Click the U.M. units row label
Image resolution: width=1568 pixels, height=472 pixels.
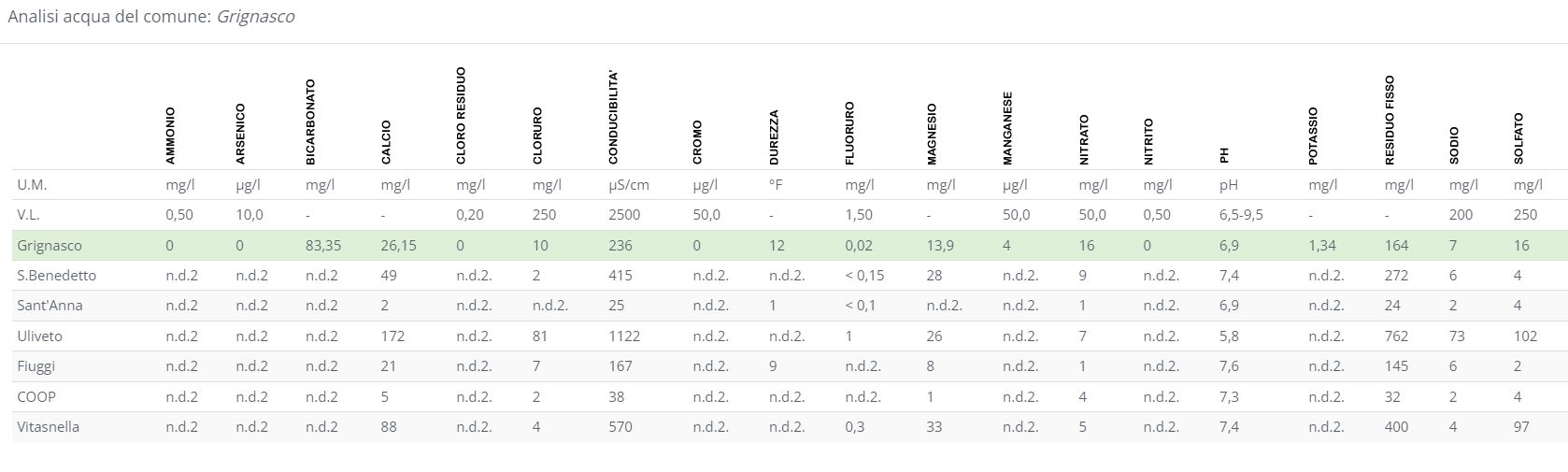point(31,185)
